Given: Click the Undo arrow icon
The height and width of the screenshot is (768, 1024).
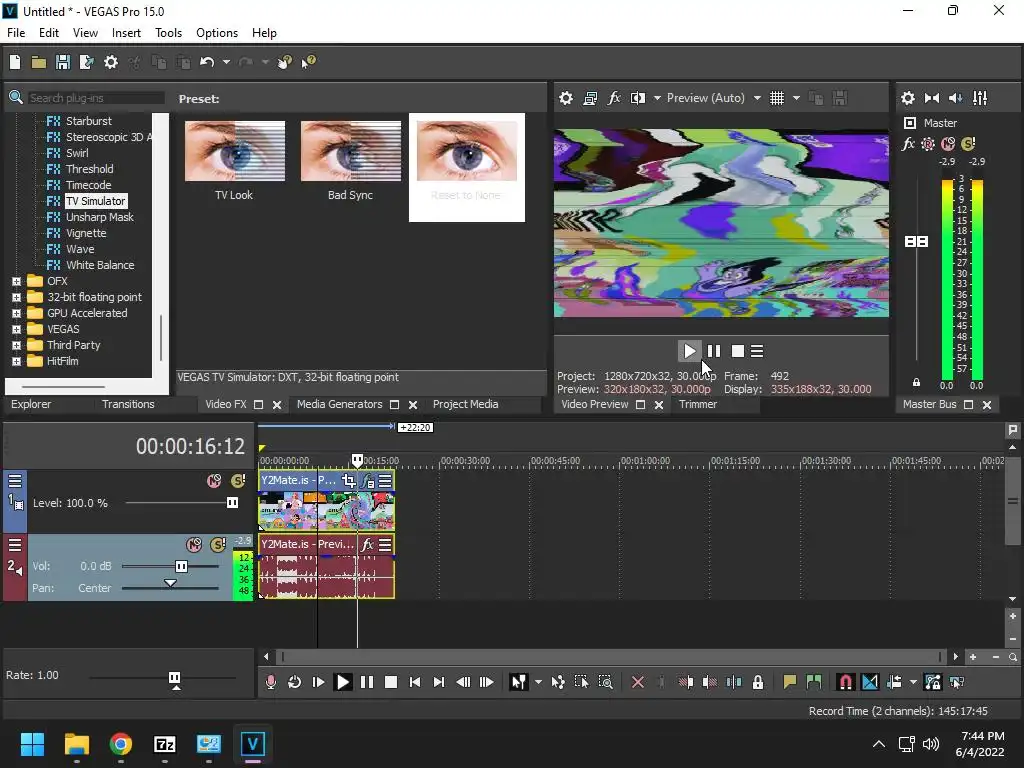Looking at the screenshot, I should point(207,62).
